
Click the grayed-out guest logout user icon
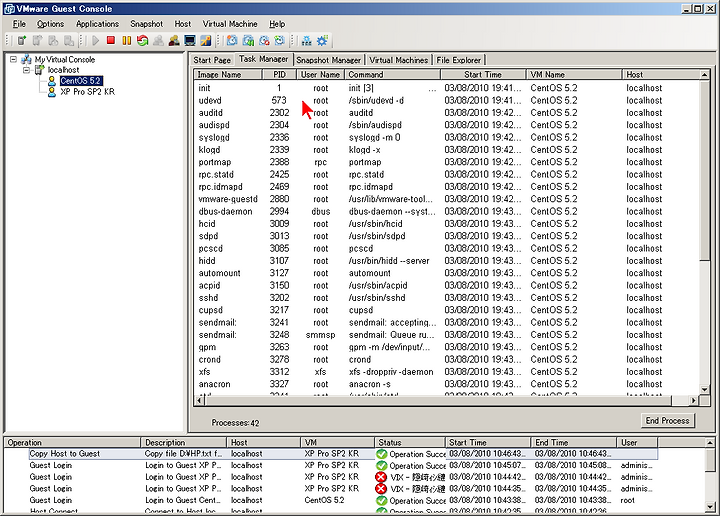[158, 40]
